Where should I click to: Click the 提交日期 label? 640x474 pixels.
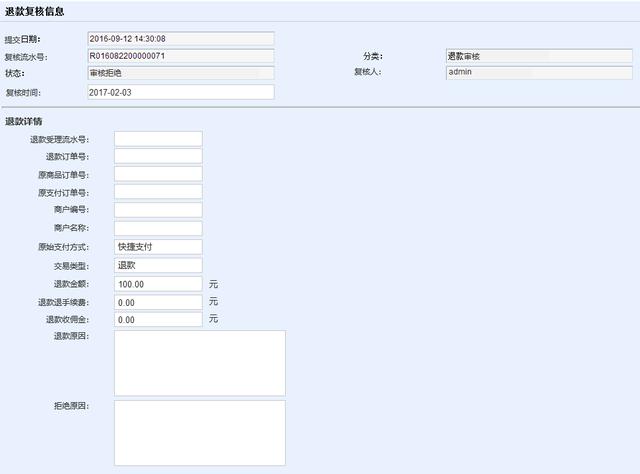click(x=22, y=40)
